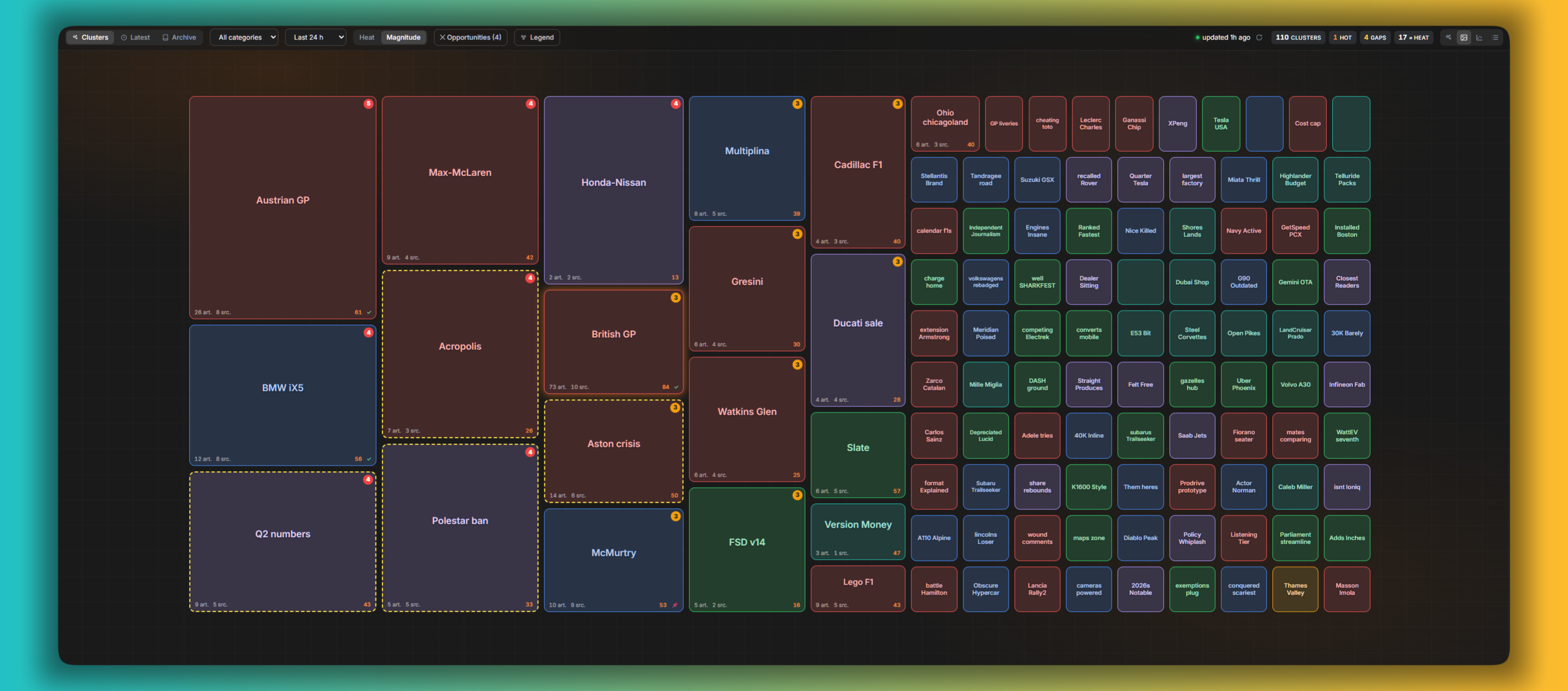This screenshot has height=691, width=1568.
Task: Click the green status dot beside updated 1h ago
Action: (x=1197, y=38)
